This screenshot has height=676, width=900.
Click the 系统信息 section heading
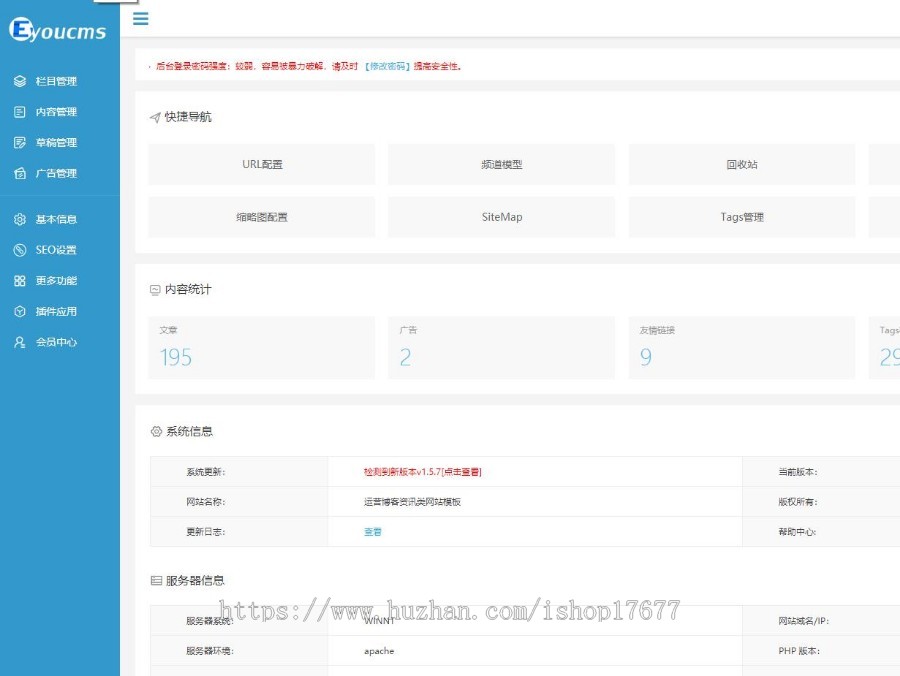click(189, 432)
